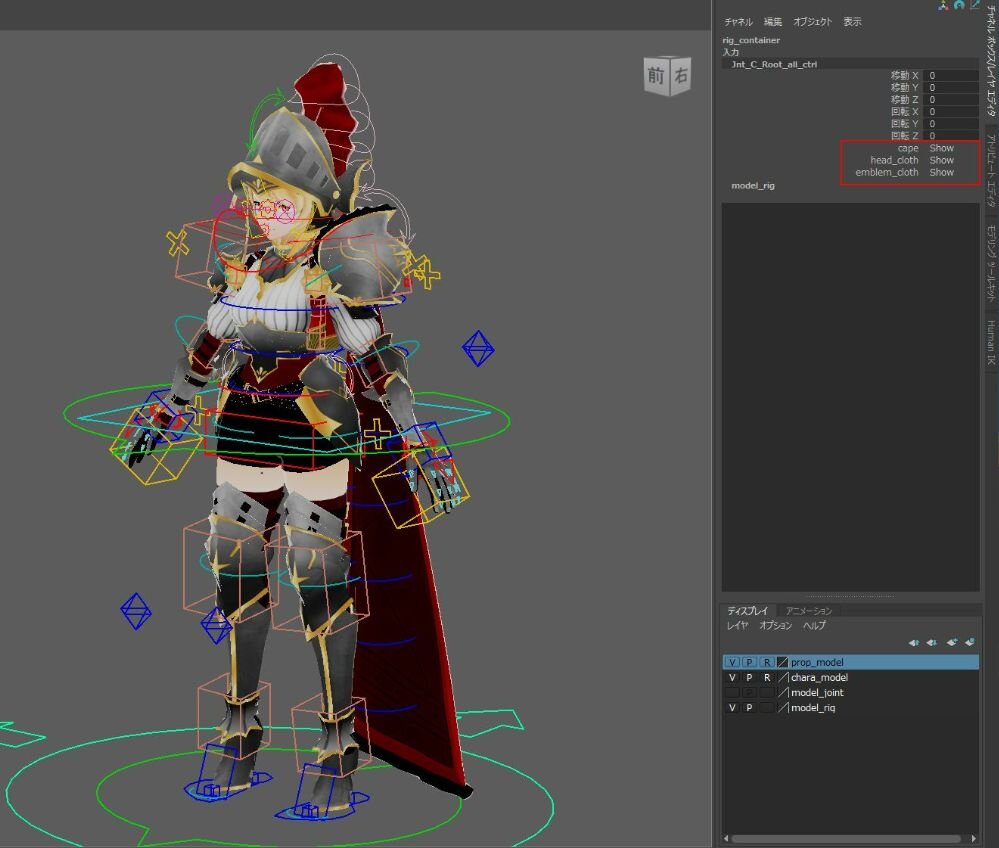This screenshot has width=999, height=848.
Task: Switch to the アニメーション layer tab
Action: click(808, 610)
